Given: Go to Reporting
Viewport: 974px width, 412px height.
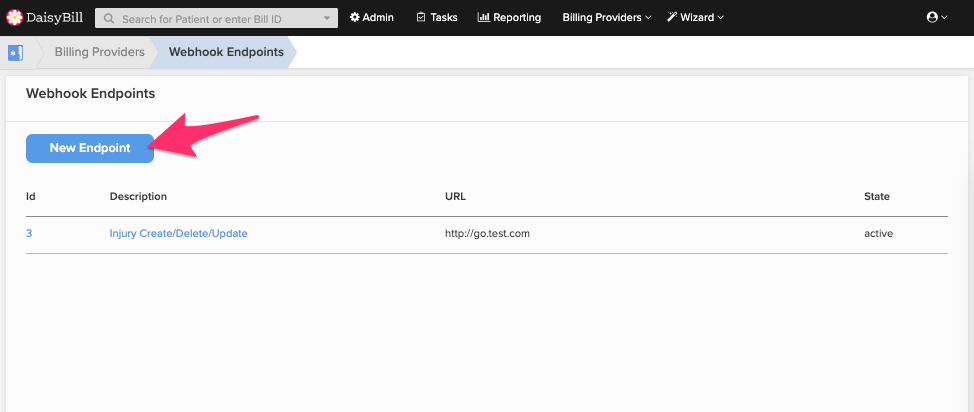Looking at the screenshot, I should coord(509,17).
